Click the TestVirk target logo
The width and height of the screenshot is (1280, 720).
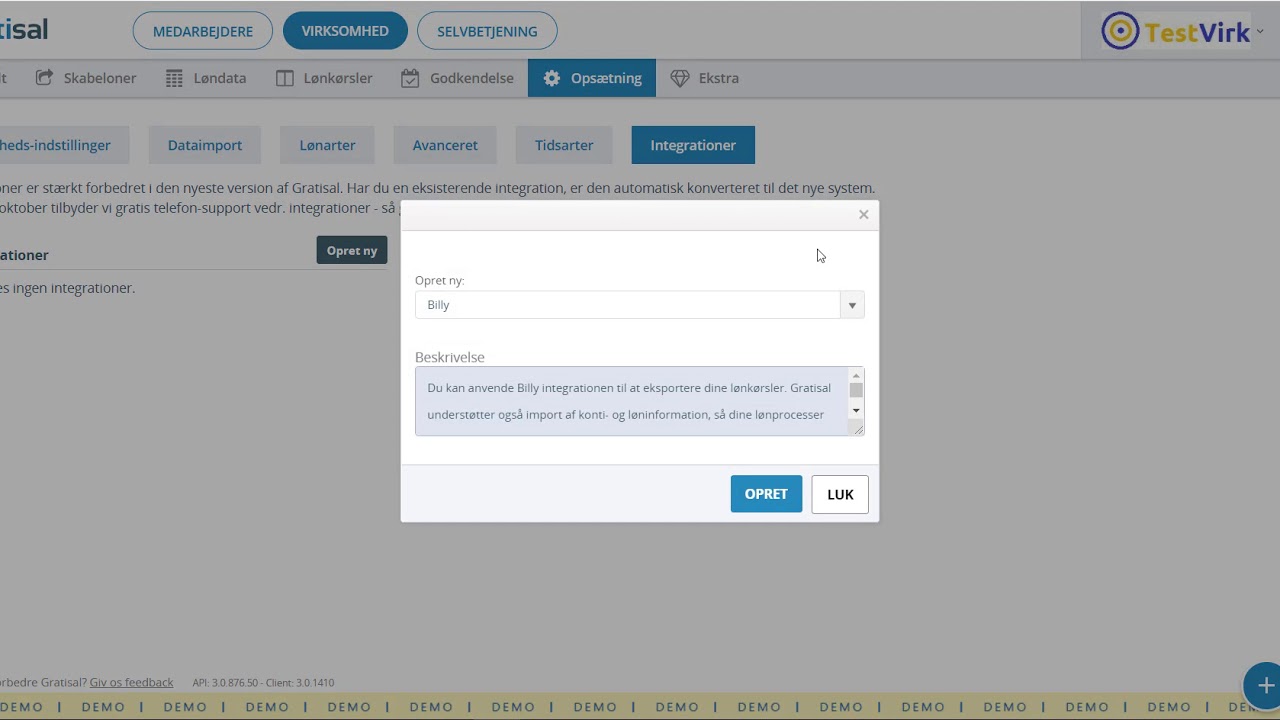pyautogui.click(x=1120, y=32)
